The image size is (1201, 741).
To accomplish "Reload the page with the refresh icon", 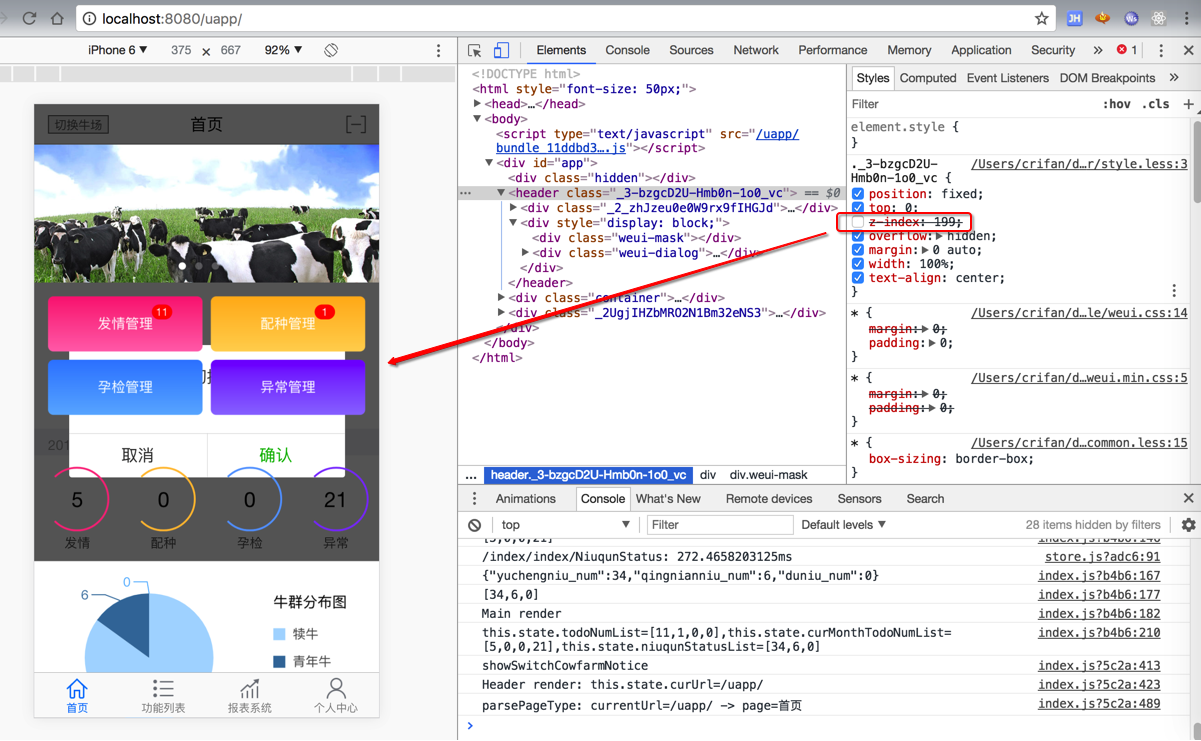I will pos(29,18).
